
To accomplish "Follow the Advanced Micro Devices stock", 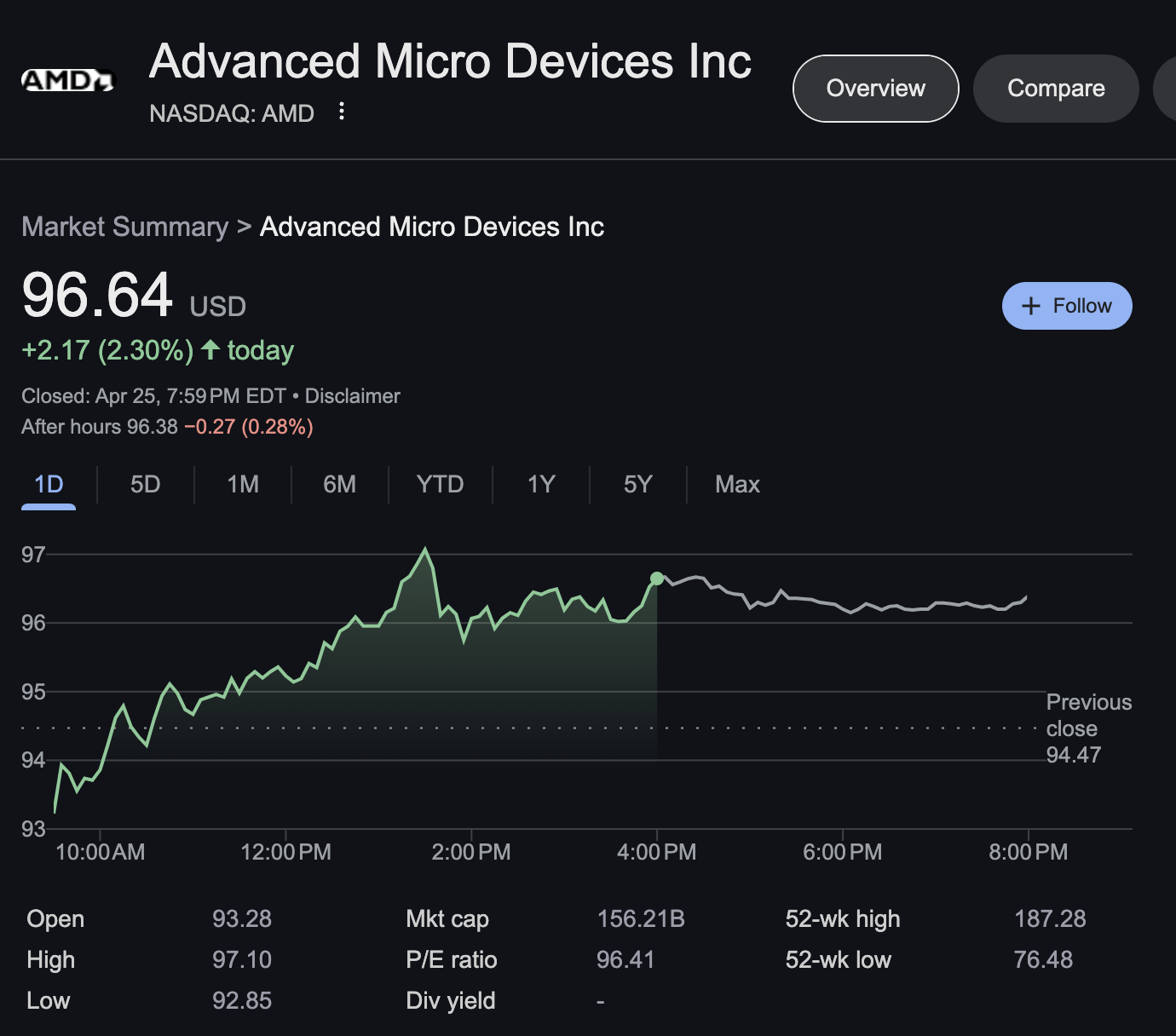I will [x=1067, y=306].
